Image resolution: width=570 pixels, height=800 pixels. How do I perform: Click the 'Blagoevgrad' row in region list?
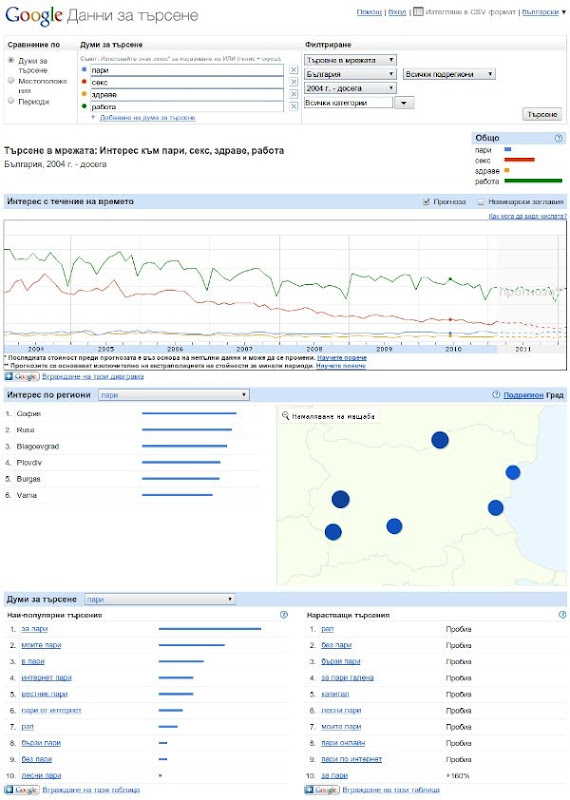pyautogui.click(x=133, y=446)
